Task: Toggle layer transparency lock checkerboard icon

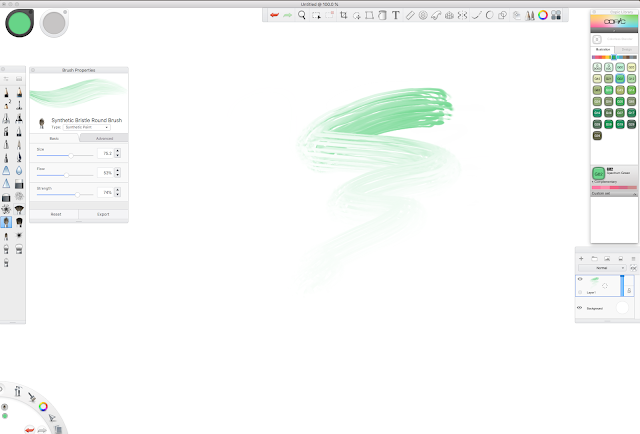Action: [x=633, y=268]
